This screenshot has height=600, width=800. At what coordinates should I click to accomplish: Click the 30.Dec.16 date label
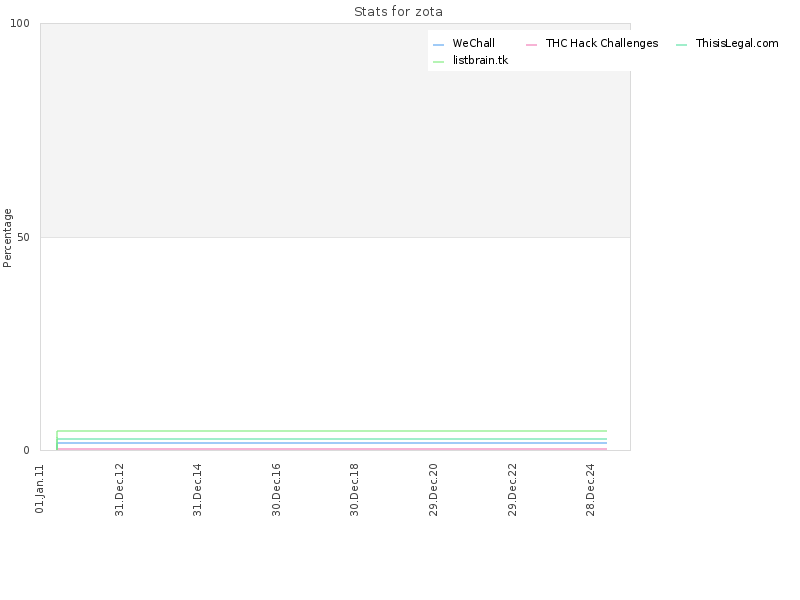click(x=276, y=490)
